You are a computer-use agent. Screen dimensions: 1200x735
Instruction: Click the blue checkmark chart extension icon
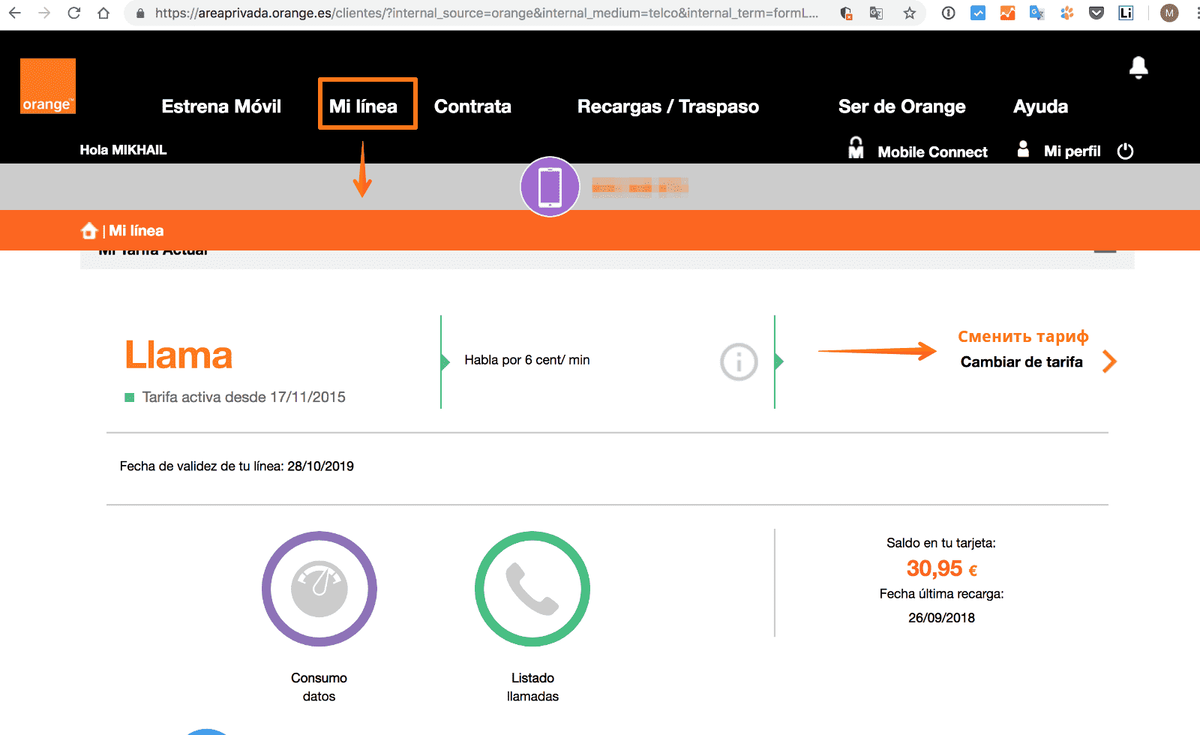pyautogui.click(x=978, y=14)
